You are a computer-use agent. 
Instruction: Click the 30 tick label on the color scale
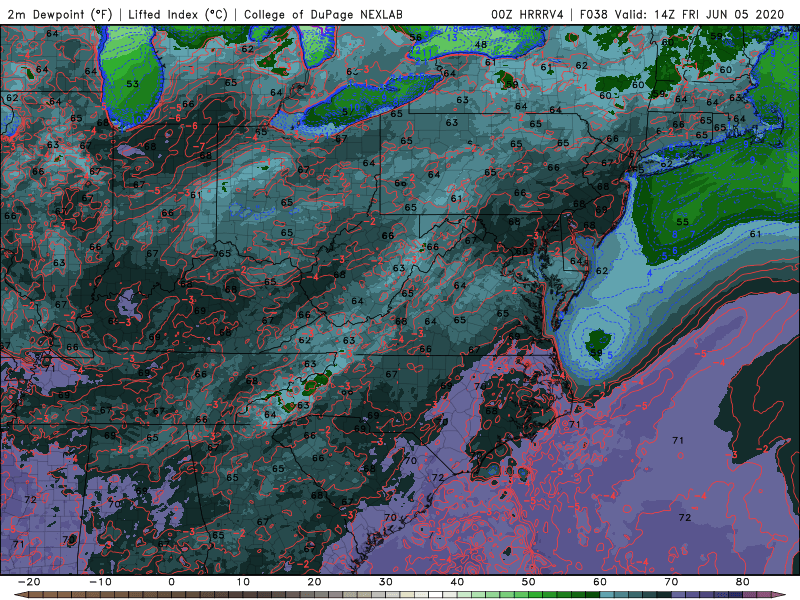point(386,582)
